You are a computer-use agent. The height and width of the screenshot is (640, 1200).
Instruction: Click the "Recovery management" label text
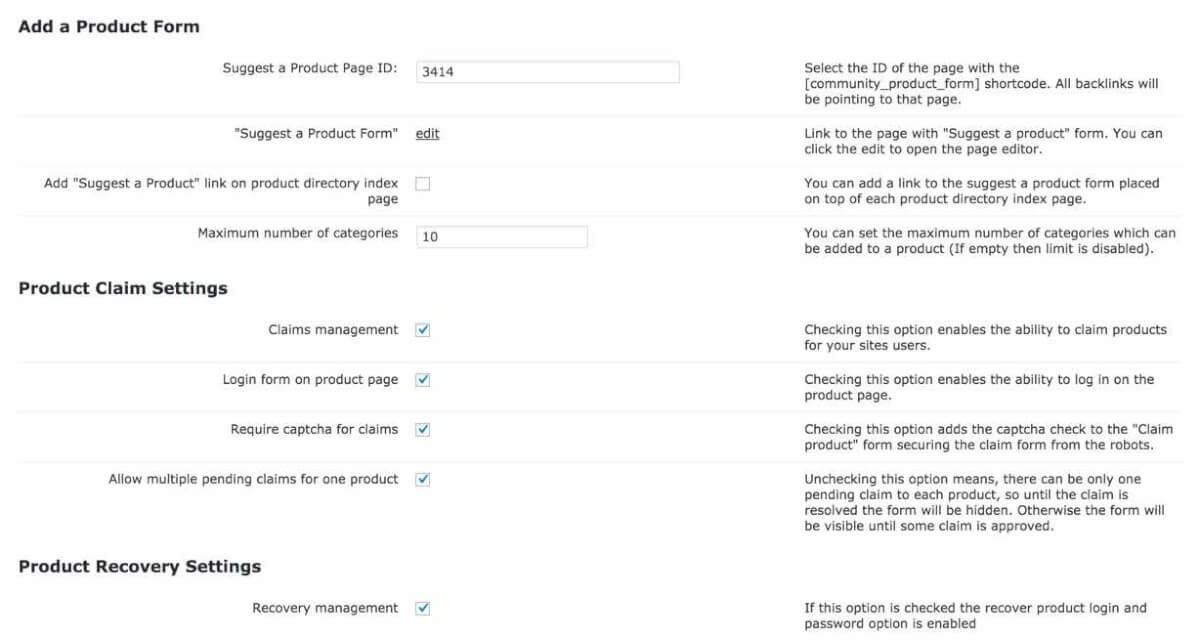pos(325,608)
